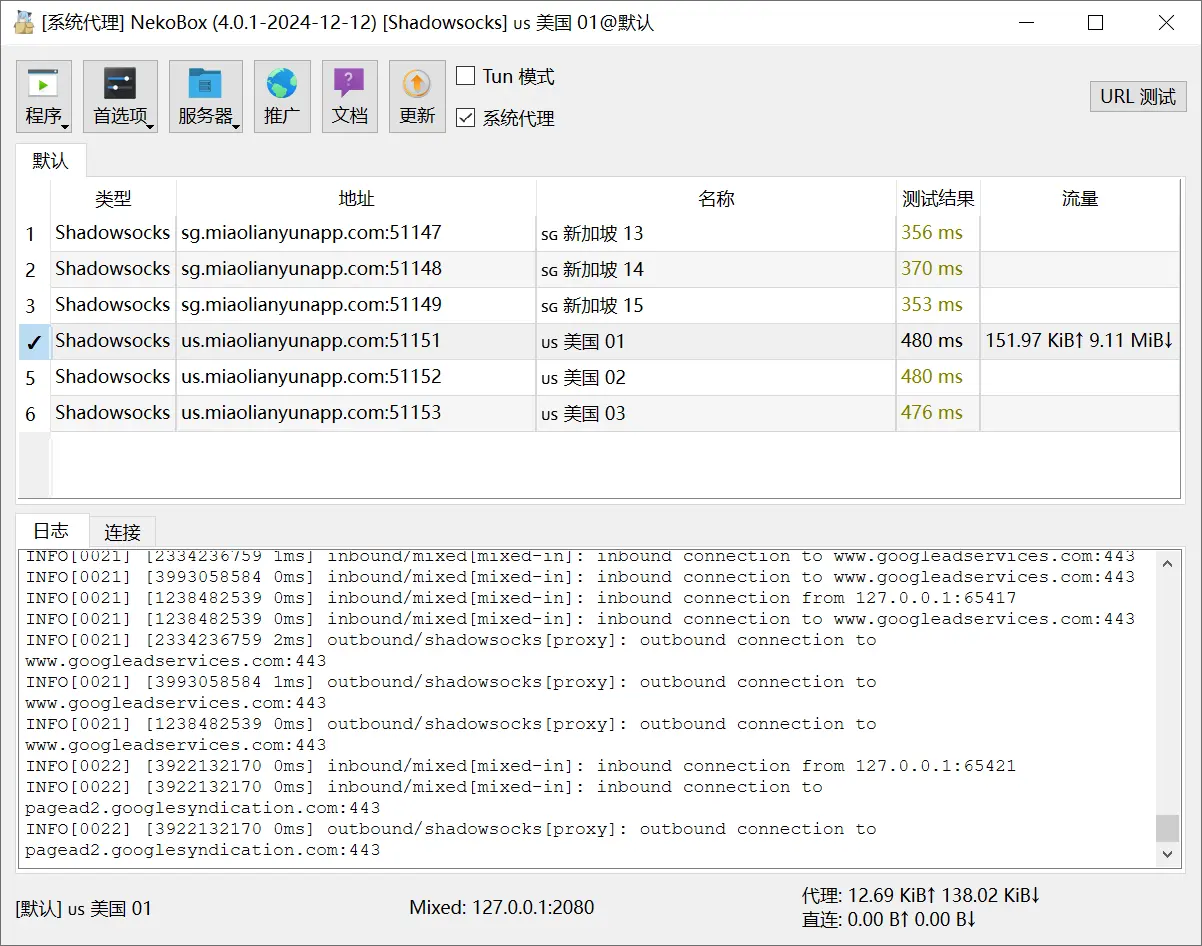
Task: Select the 默认 group tab
Action: (x=51, y=161)
